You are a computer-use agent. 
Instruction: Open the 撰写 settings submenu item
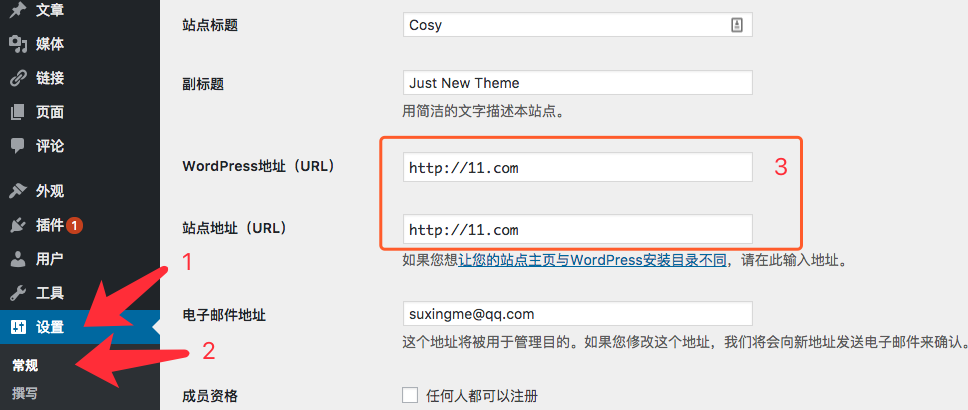coord(25,393)
